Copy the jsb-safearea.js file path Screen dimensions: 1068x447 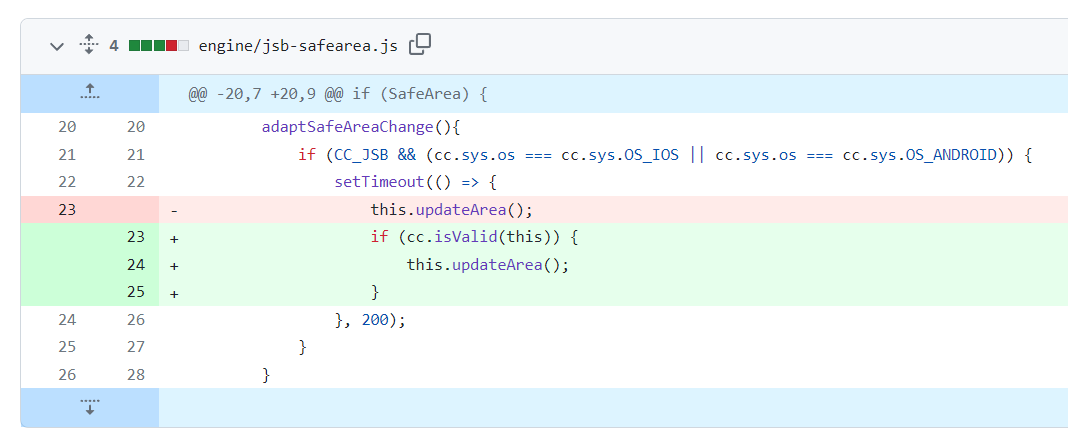click(x=420, y=44)
